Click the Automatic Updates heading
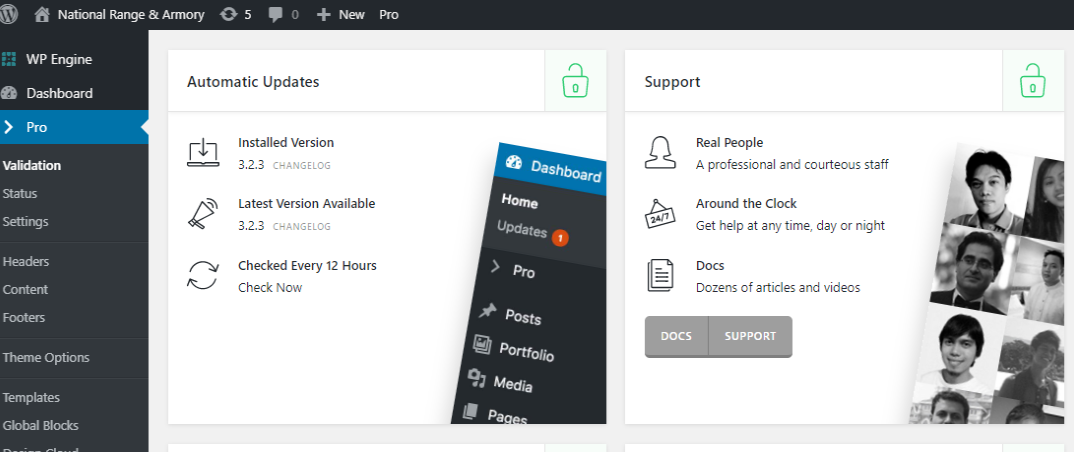Screen dimensions: 1074x452 pos(253,81)
